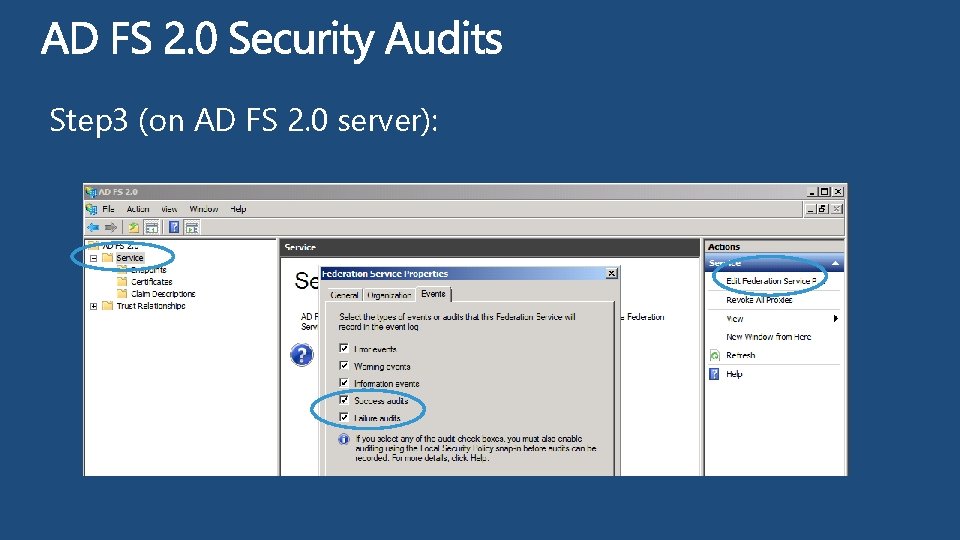Open the Help menu in menu bar
This screenshot has height=540, width=960.
pyautogui.click(x=239, y=209)
